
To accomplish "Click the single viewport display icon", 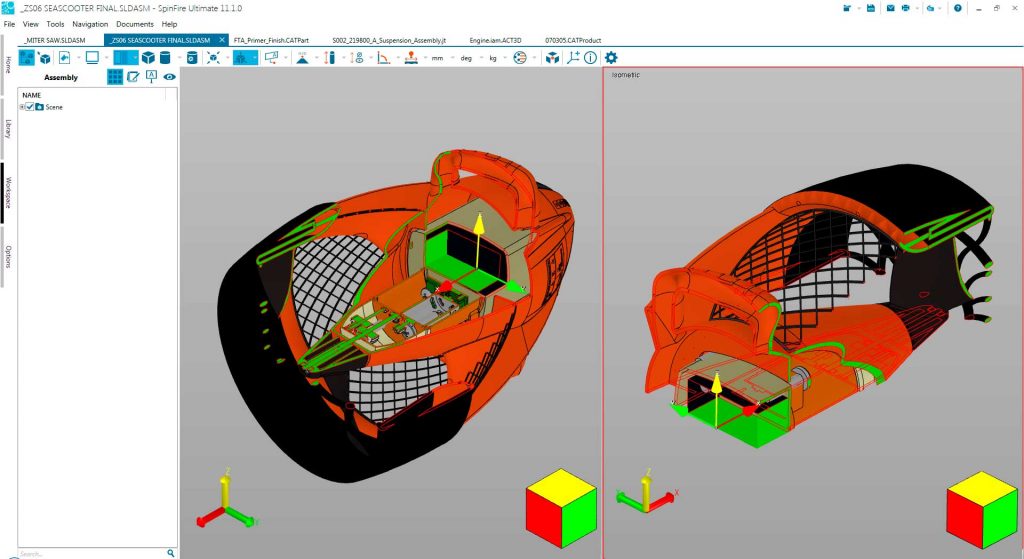I will click(92, 57).
